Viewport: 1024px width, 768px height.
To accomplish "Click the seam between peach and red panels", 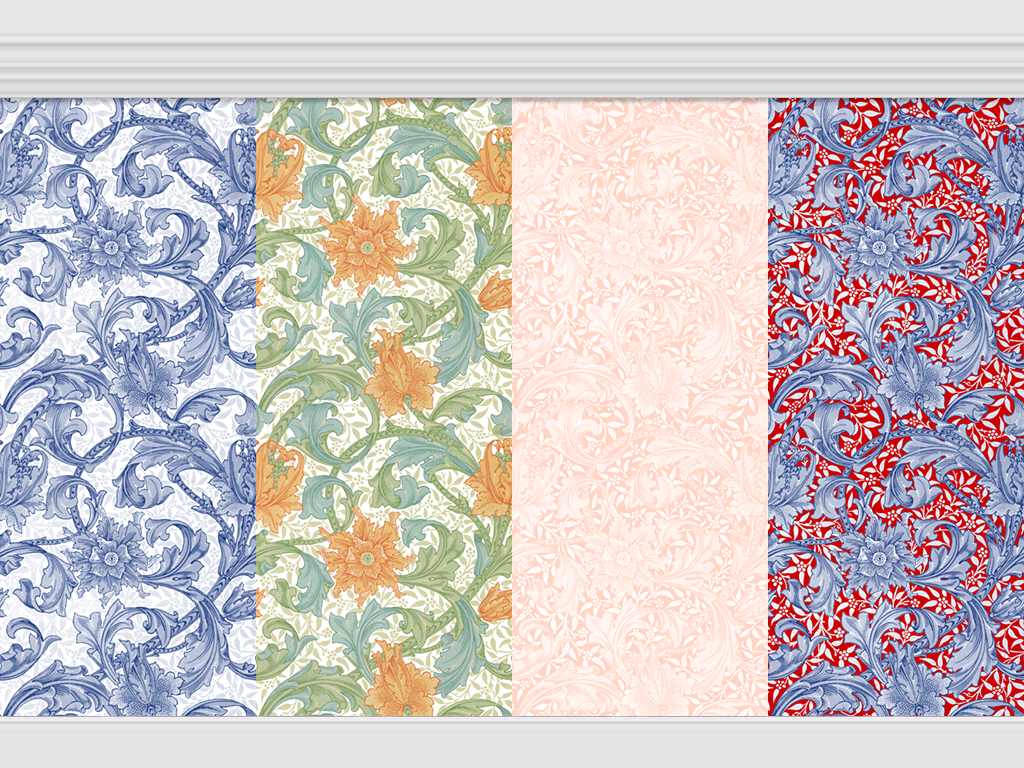I will point(768,406).
